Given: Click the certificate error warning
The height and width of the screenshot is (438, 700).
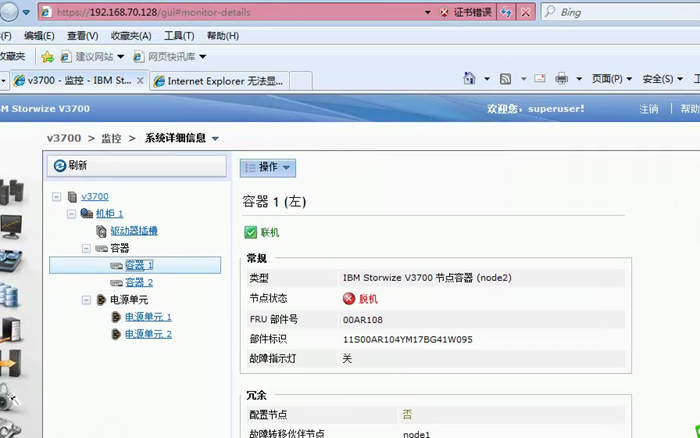Looking at the screenshot, I should pos(464,13).
